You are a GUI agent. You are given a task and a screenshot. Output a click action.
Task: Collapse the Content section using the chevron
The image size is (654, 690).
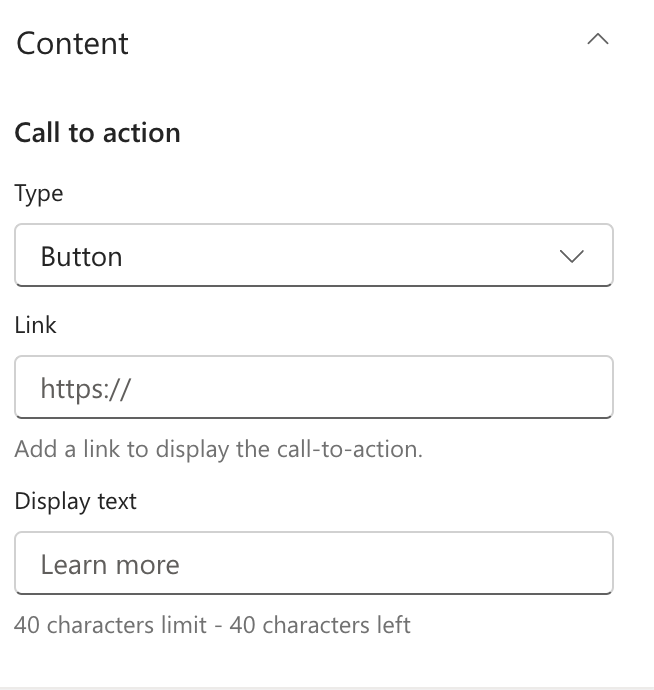click(x=598, y=41)
